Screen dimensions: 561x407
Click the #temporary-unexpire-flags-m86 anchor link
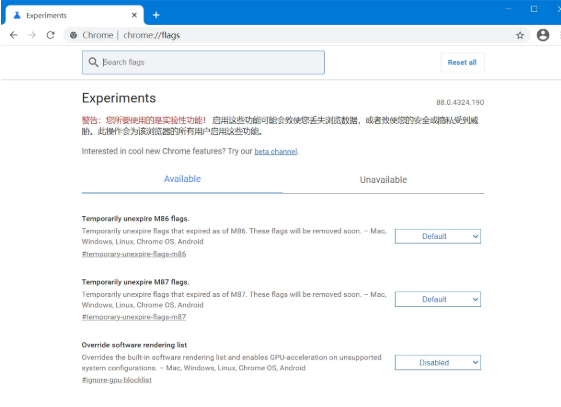pyautogui.click(x=134, y=254)
